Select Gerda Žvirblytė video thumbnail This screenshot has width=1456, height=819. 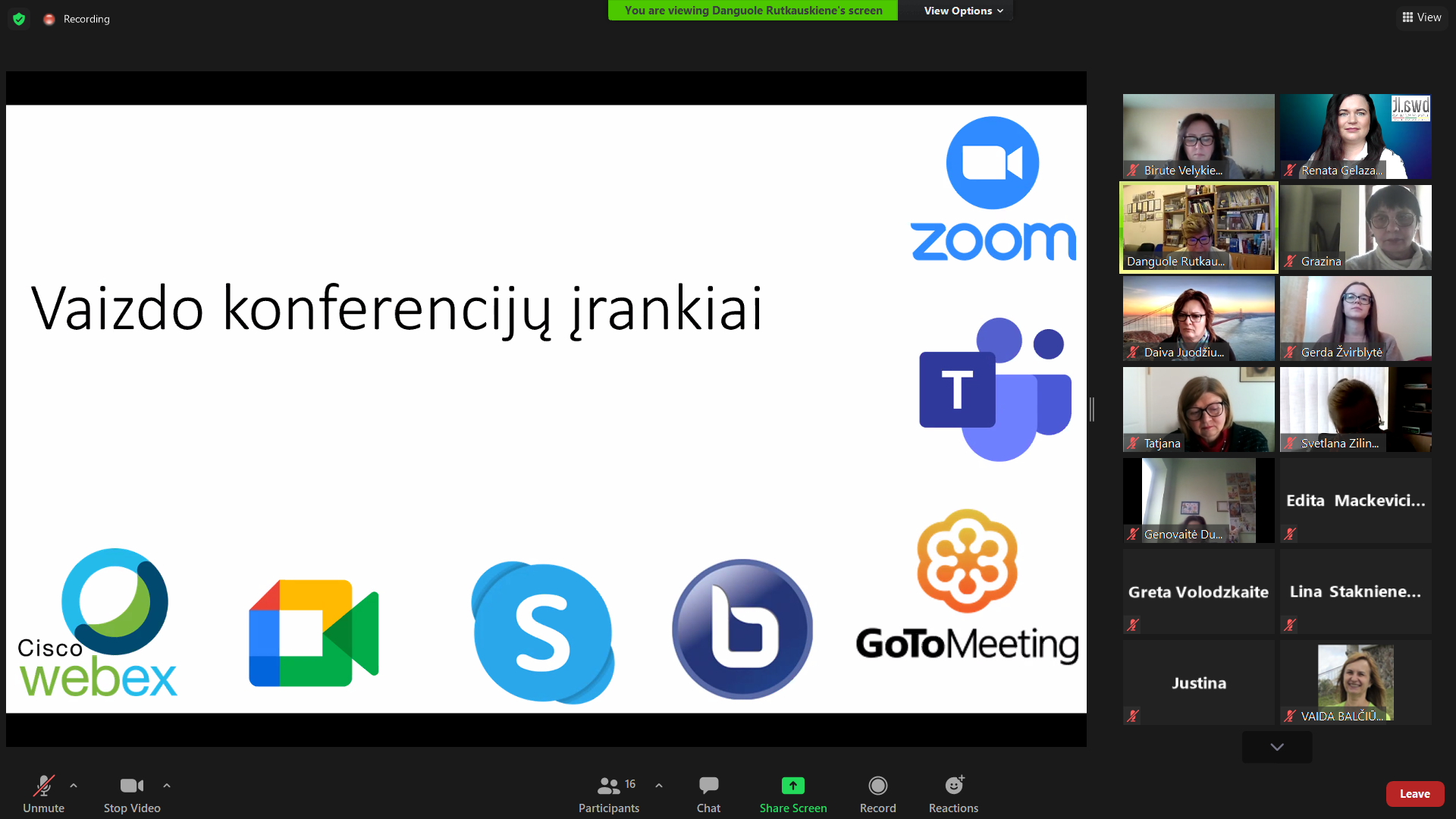1356,318
